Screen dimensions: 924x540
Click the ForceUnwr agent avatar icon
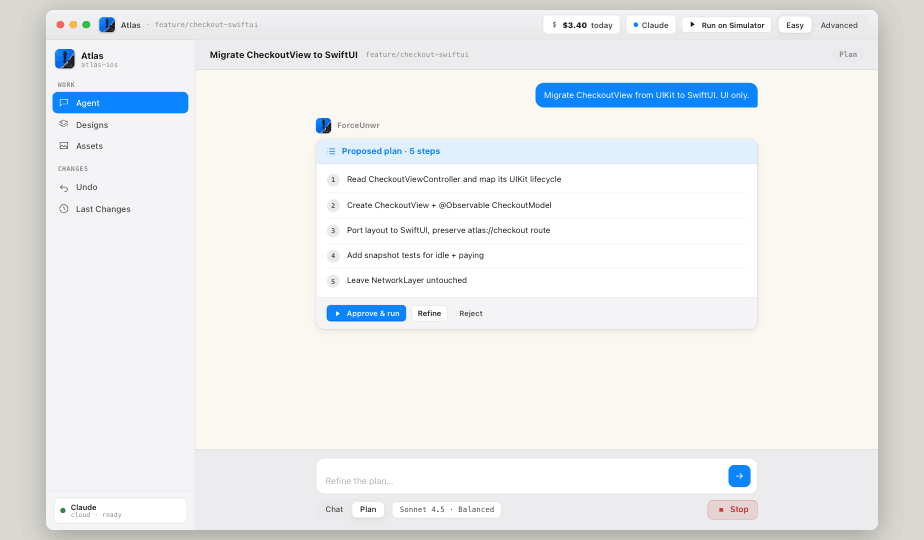coord(324,125)
